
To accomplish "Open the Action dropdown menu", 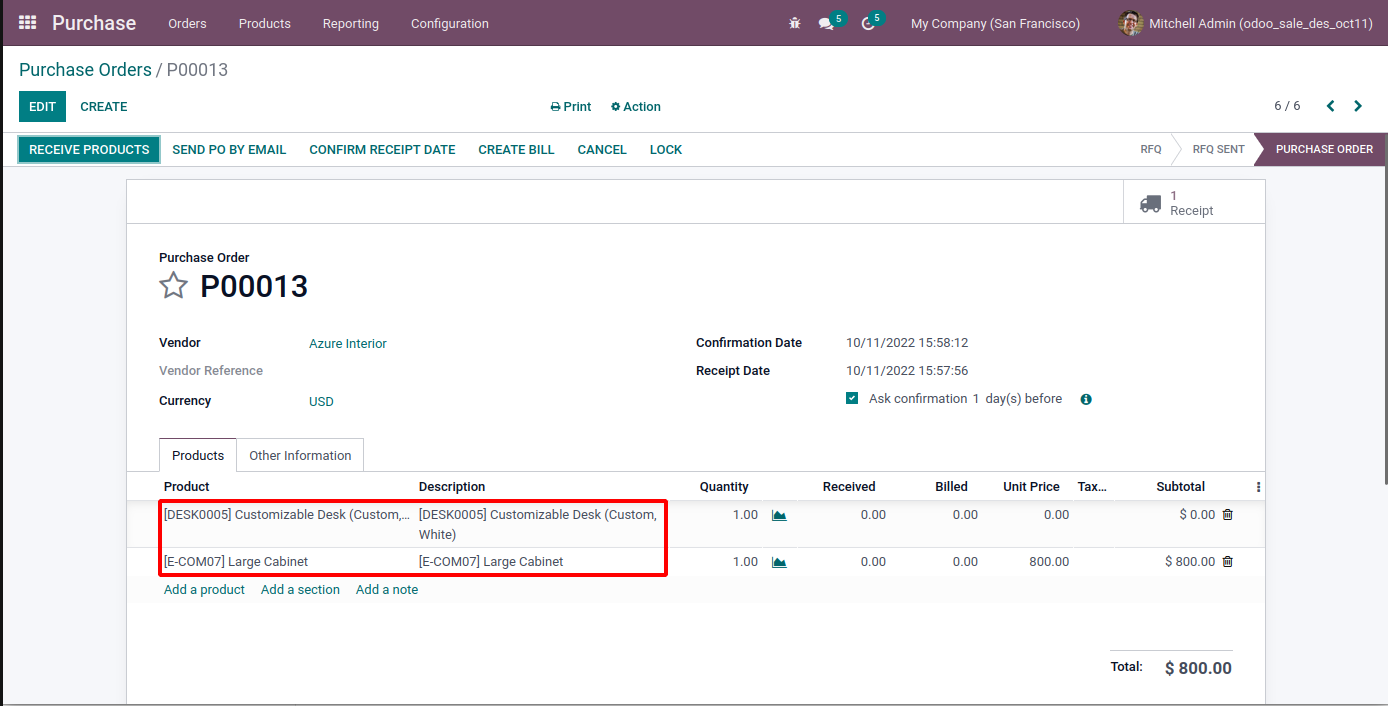I will 636,107.
